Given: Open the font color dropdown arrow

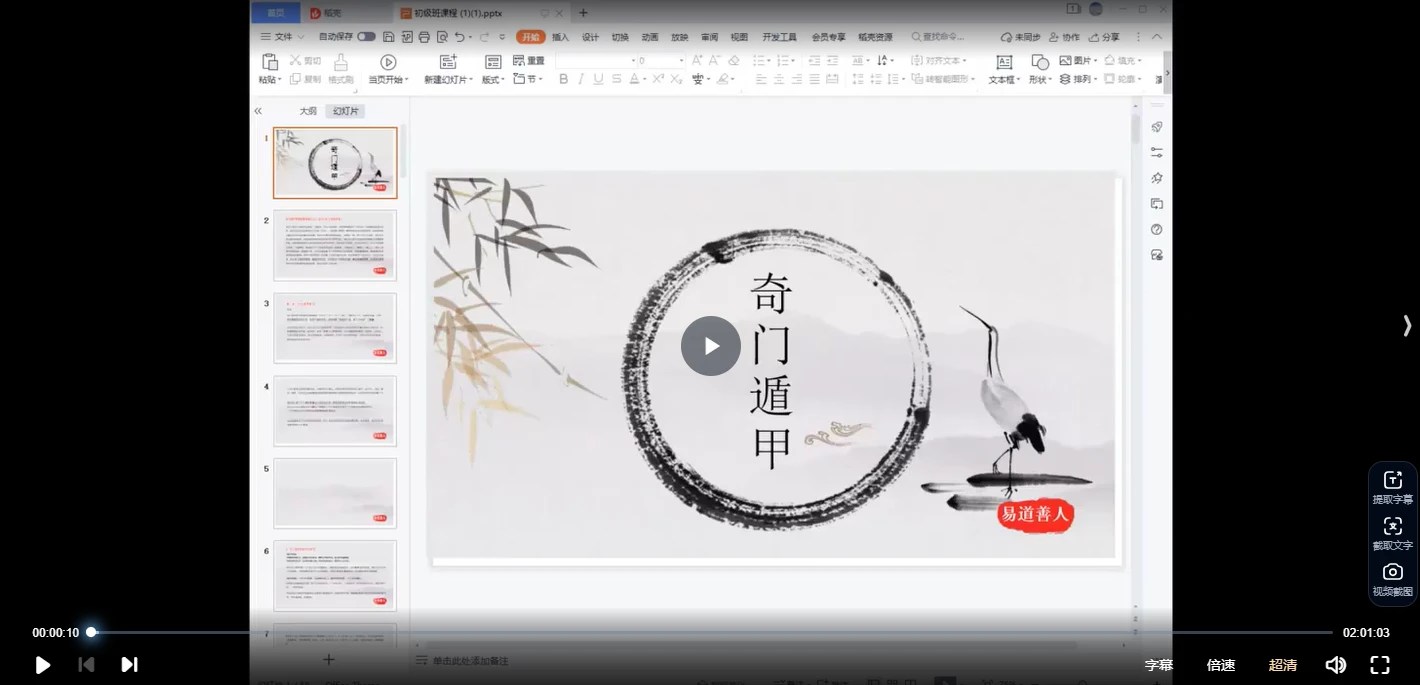Looking at the screenshot, I should [646, 79].
